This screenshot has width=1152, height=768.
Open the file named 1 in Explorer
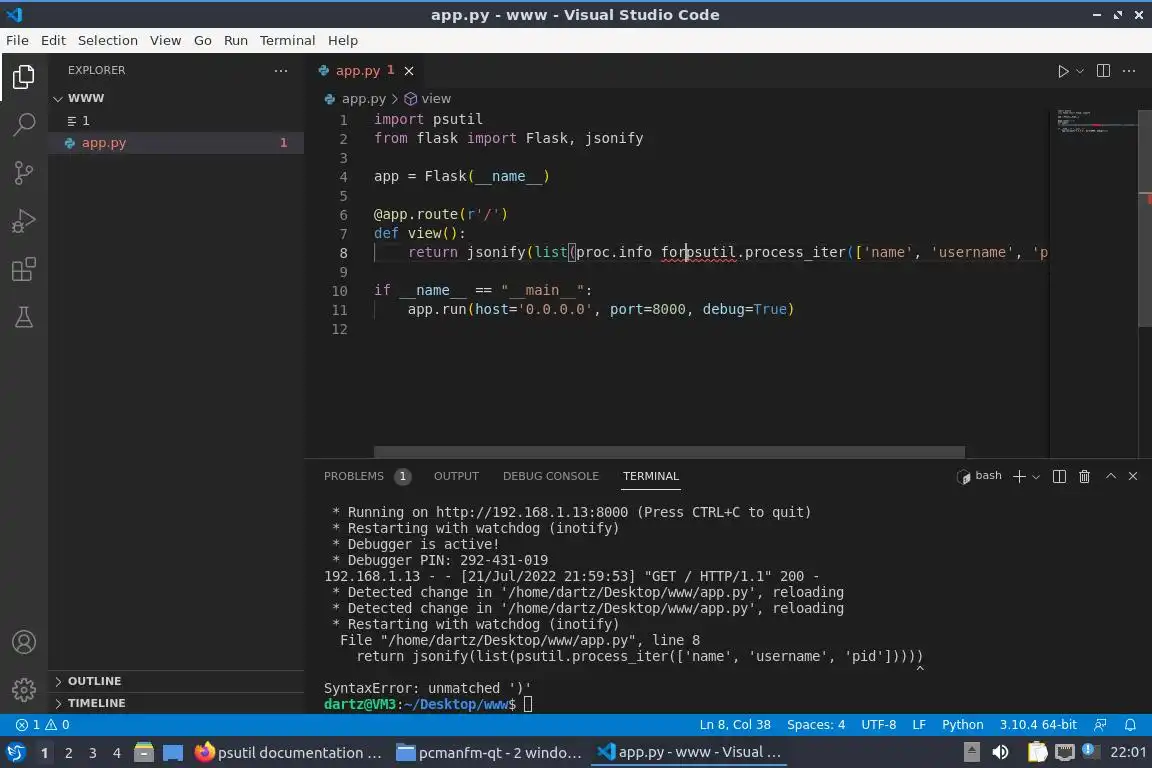[176, 121]
